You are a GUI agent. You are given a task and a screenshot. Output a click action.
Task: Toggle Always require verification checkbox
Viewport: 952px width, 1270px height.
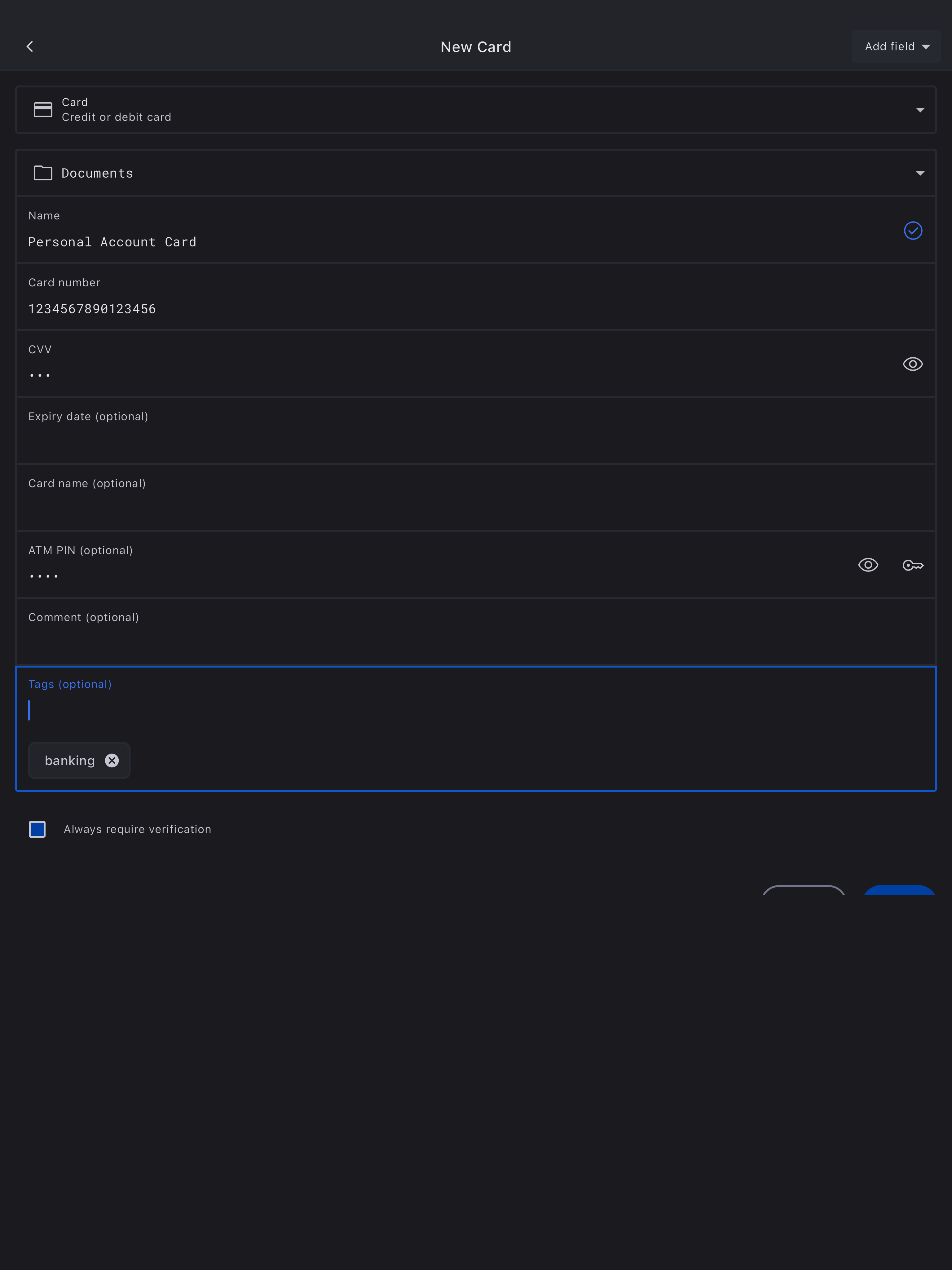click(x=37, y=829)
